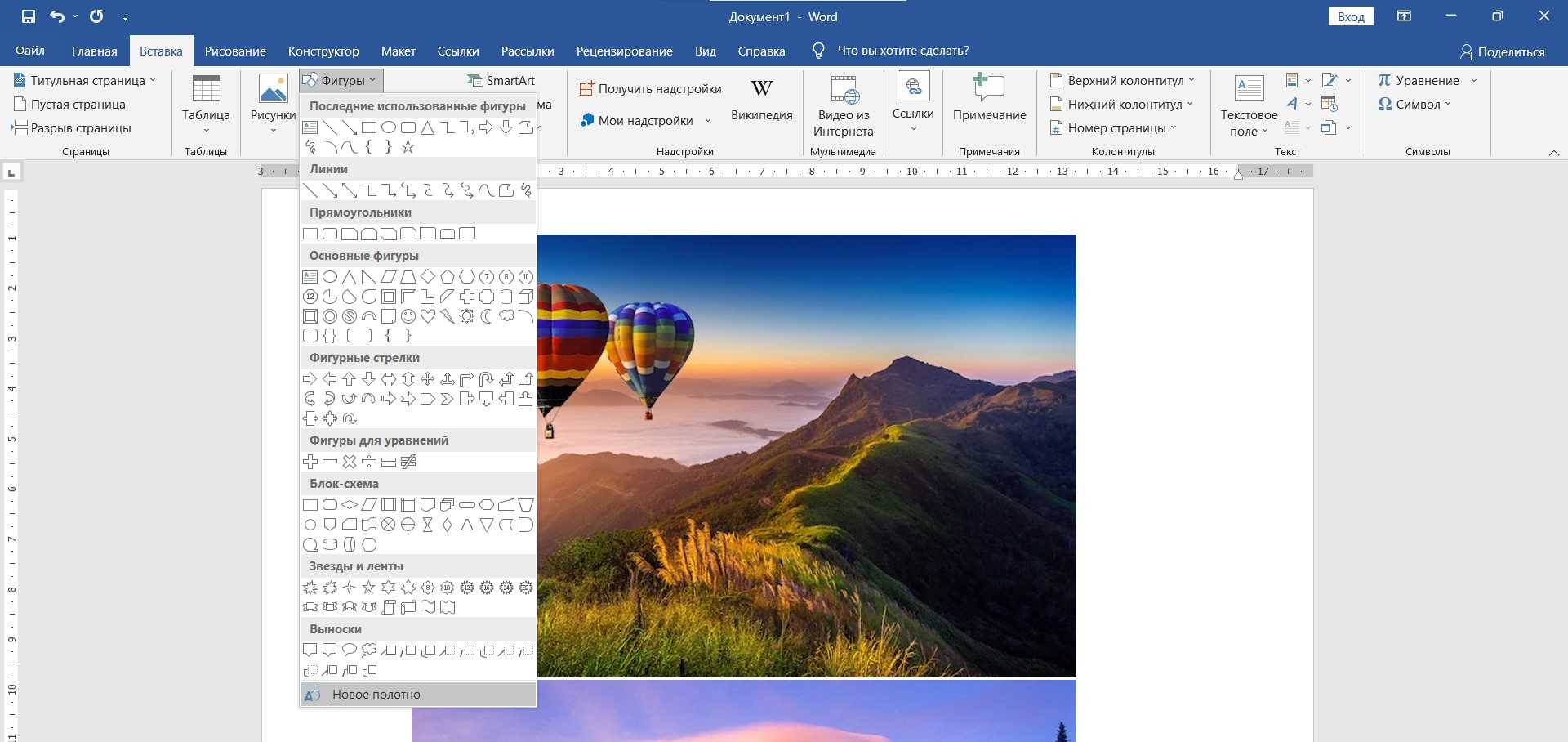The width and height of the screenshot is (1568, 742).
Task: Save document with the floppy disk icon
Action: coord(29,16)
